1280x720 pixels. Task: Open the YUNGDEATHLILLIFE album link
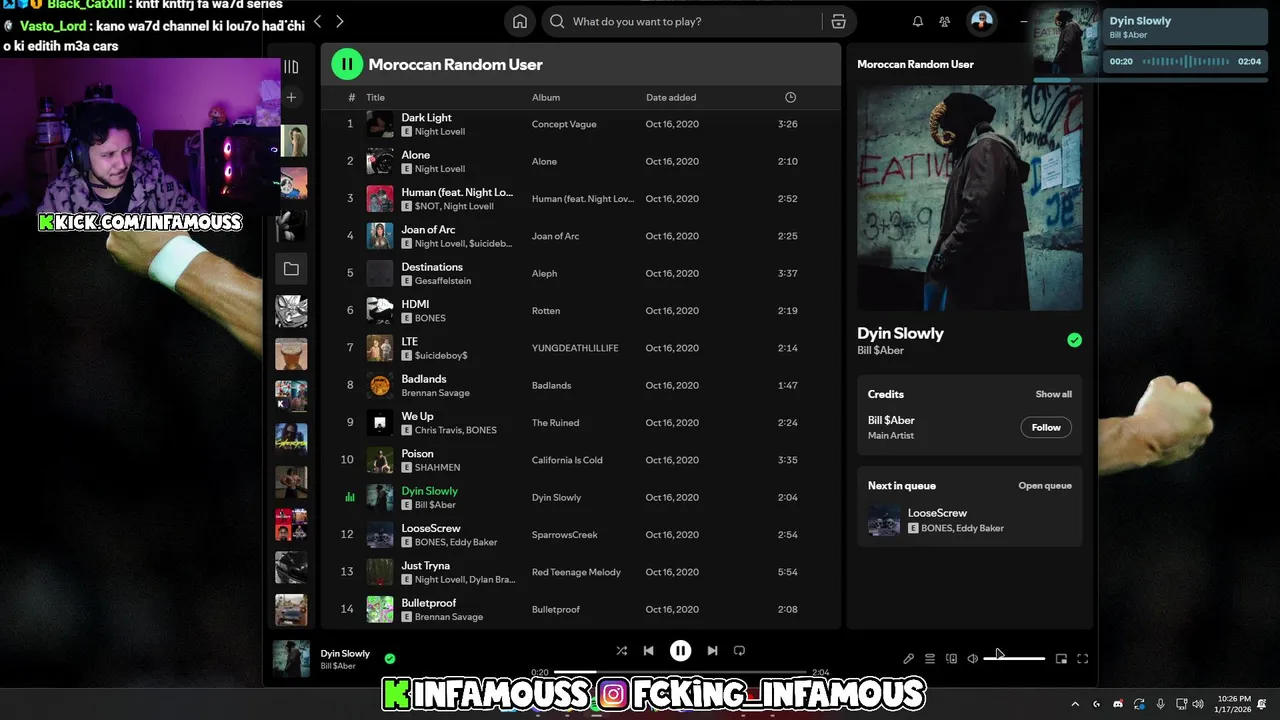click(575, 348)
